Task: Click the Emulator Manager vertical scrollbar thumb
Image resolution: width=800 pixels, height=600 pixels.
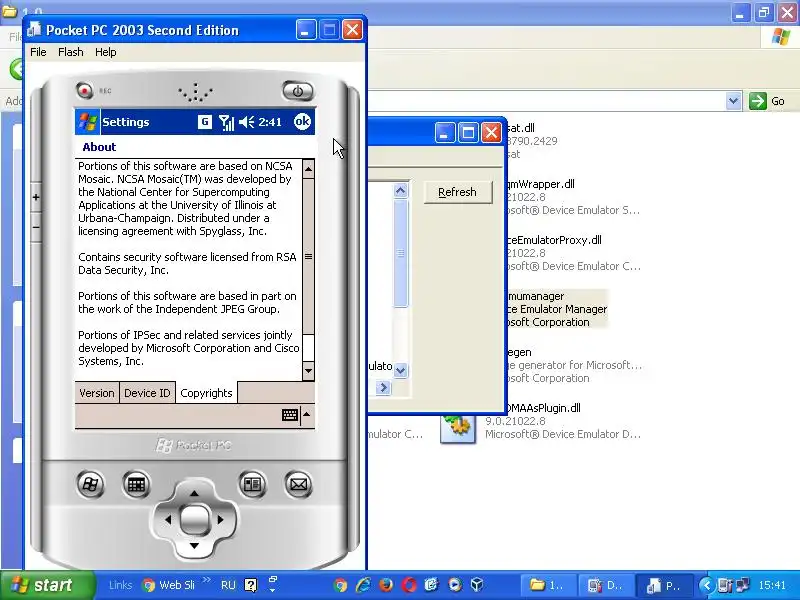Action: tap(401, 253)
